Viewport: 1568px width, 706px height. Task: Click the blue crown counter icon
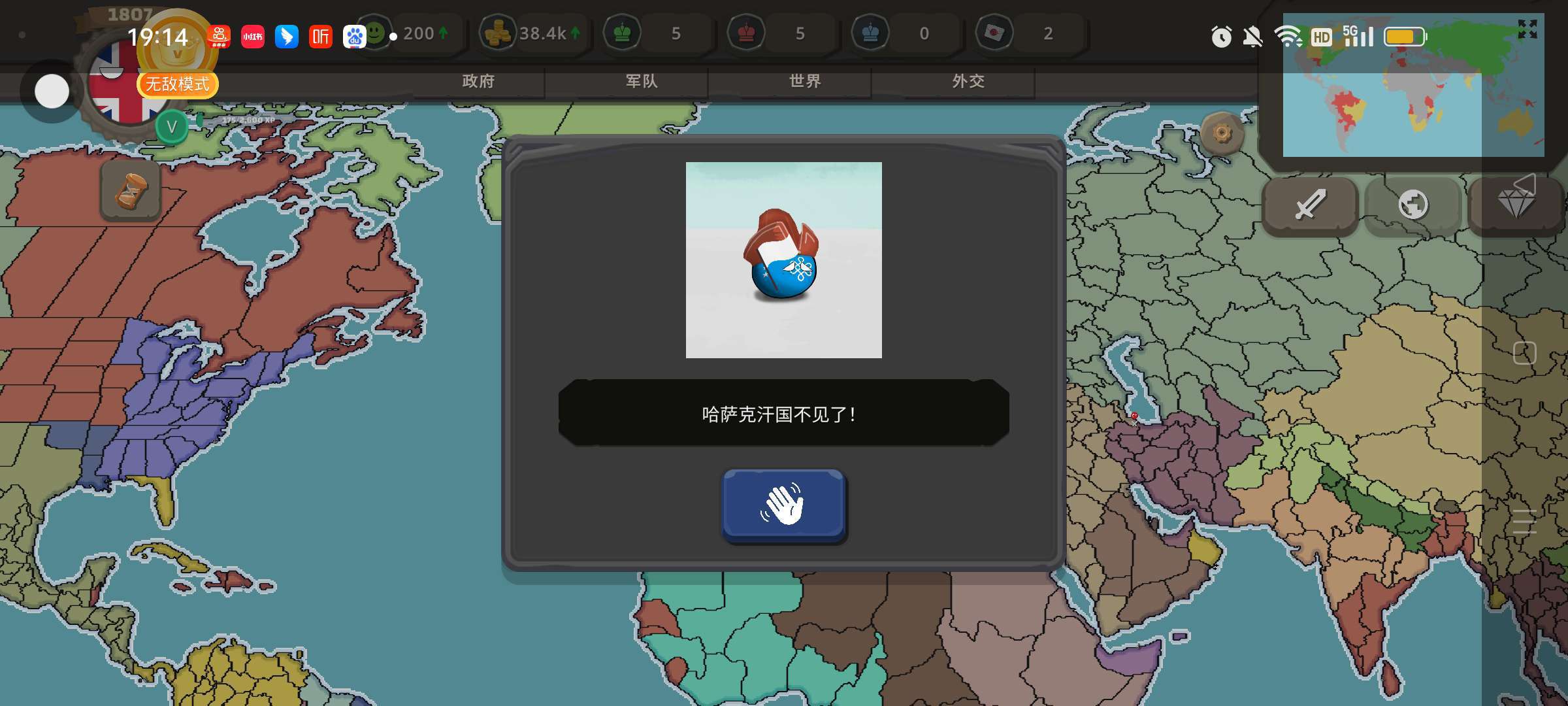[870, 33]
